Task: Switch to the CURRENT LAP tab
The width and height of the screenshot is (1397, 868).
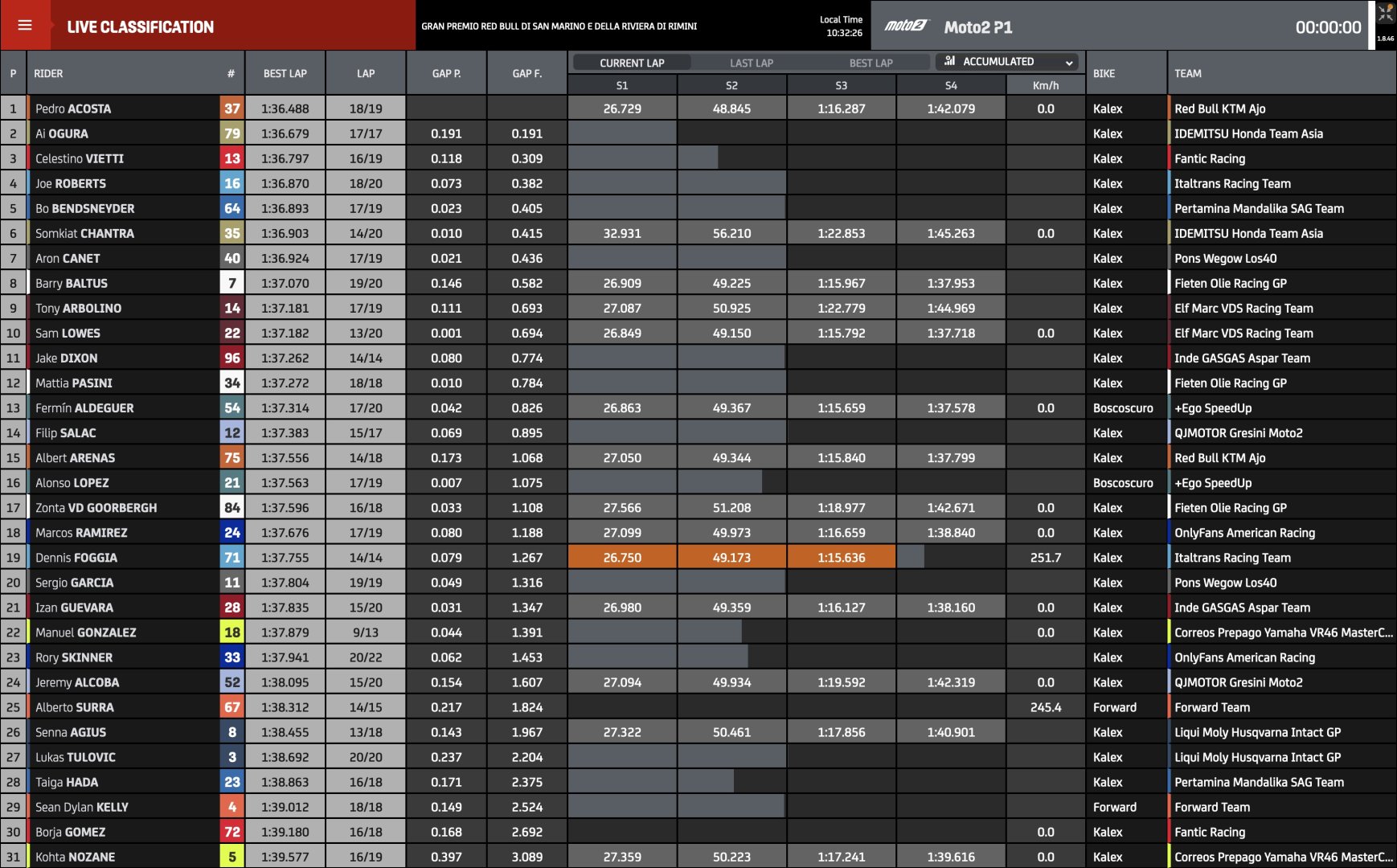Action: click(x=632, y=63)
